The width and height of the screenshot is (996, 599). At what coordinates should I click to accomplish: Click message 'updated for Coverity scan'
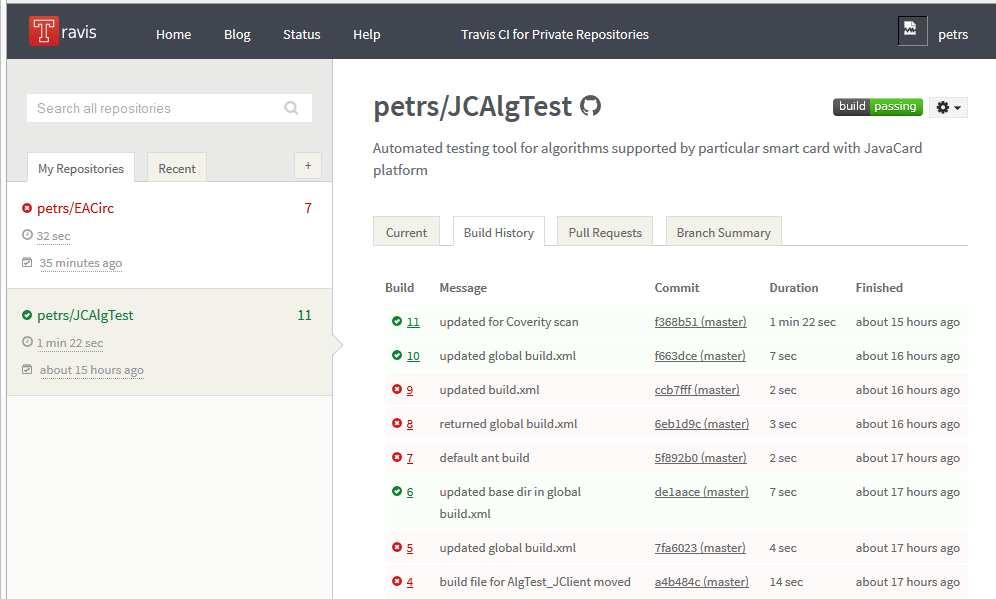pyautogui.click(x=509, y=322)
